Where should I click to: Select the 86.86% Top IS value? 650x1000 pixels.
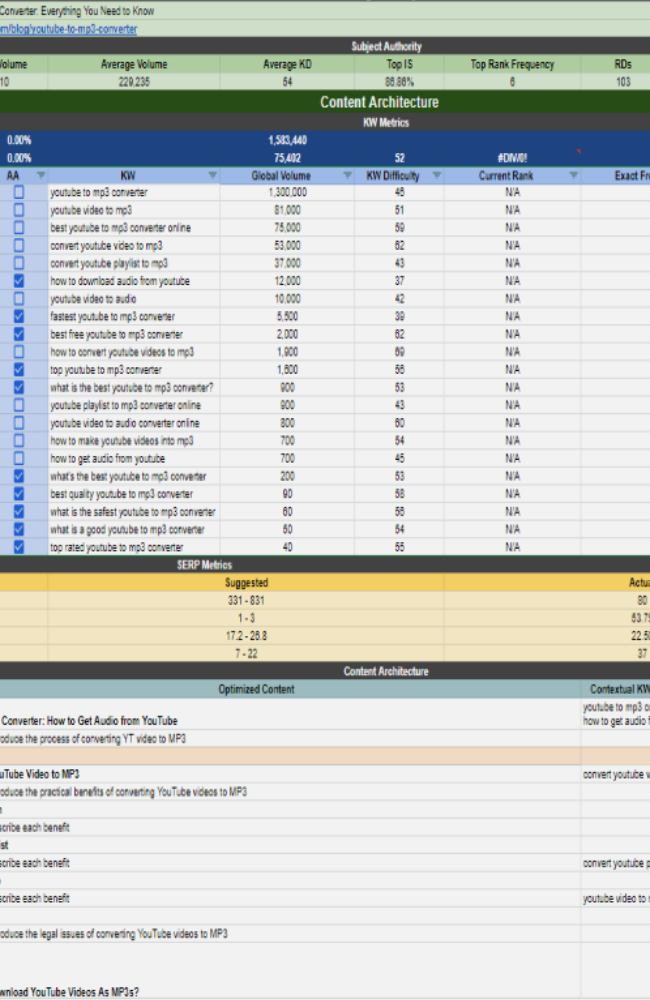(x=399, y=82)
